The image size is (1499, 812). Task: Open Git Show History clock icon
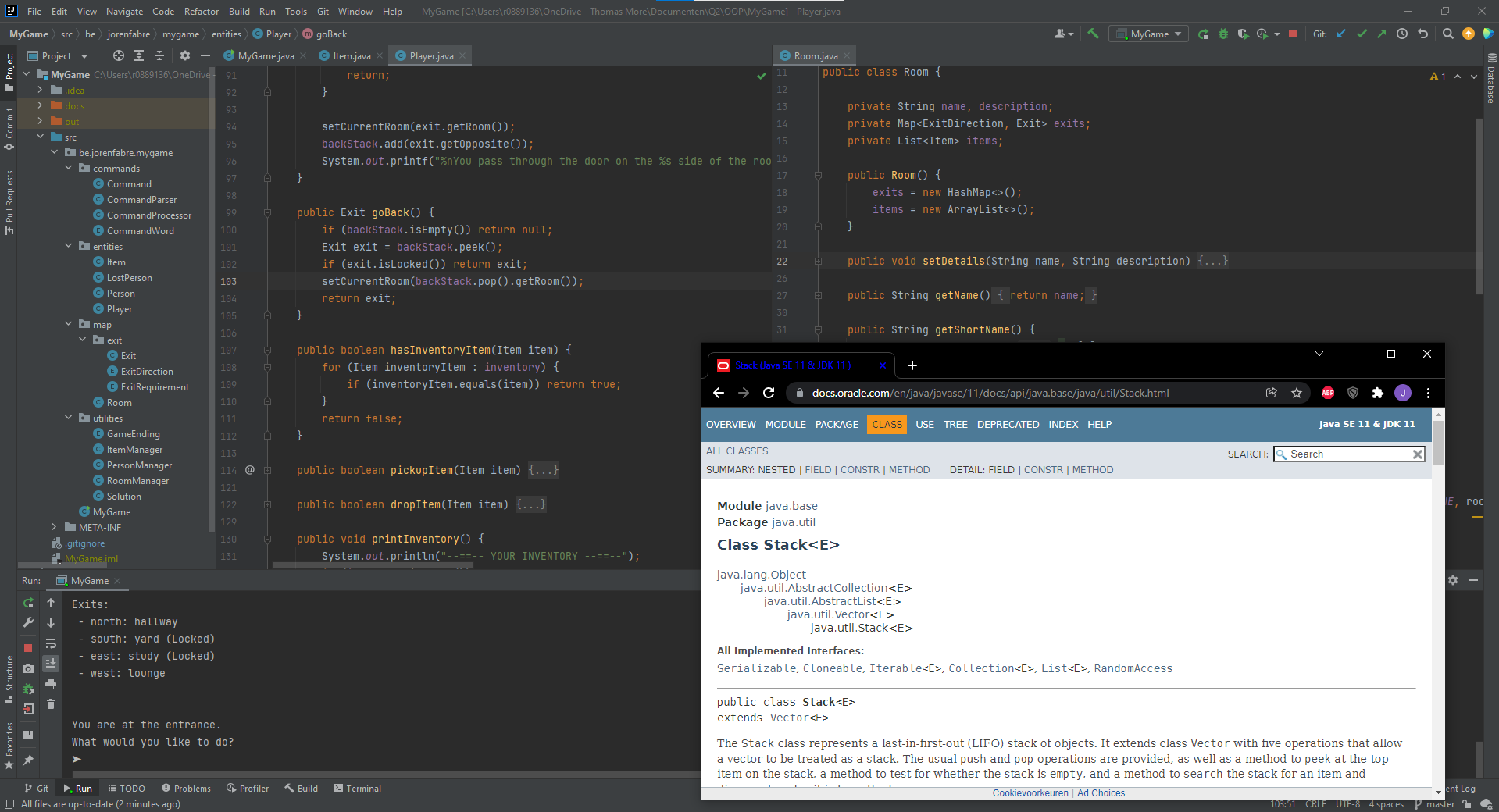[1402, 34]
